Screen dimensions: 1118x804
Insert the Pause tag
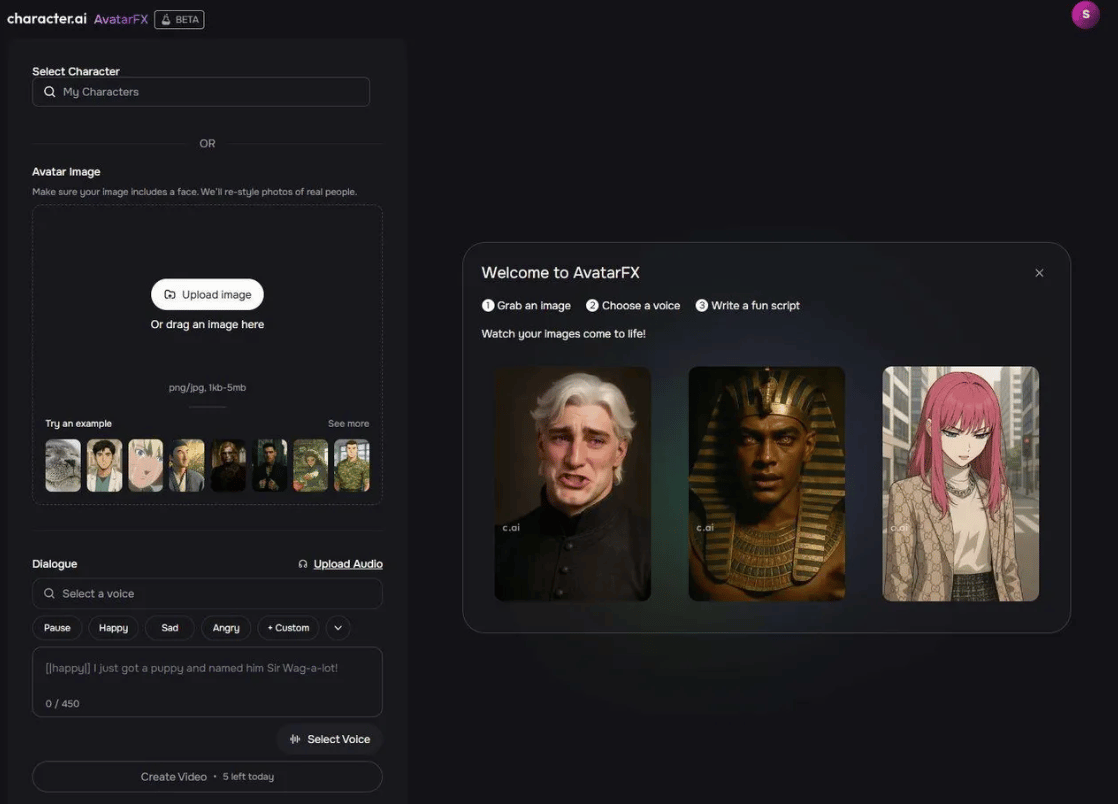pyautogui.click(x=57, y=628)
